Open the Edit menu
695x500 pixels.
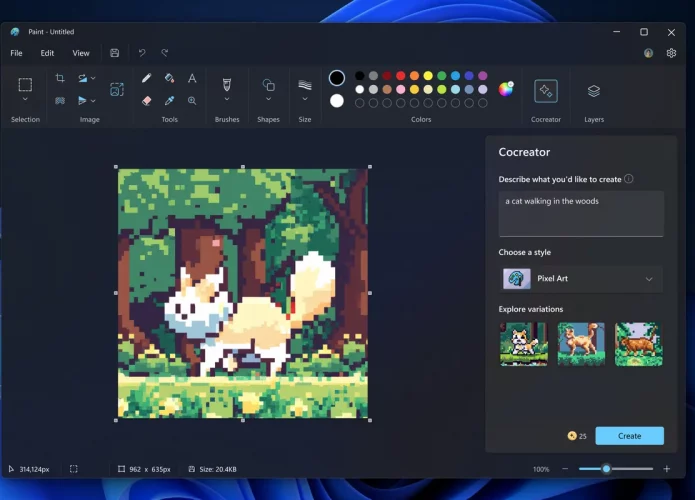(47, 53)
